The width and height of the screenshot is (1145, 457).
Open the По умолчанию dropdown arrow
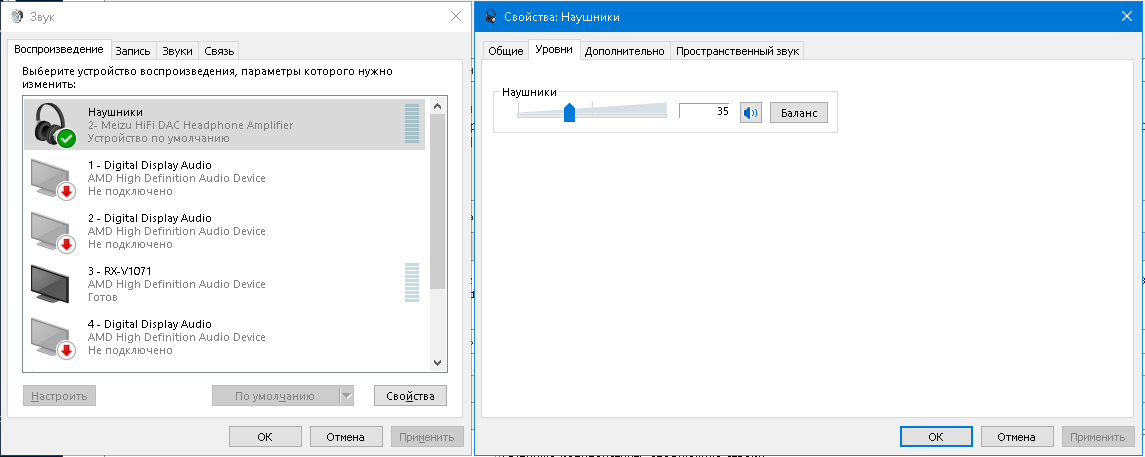tap(347, 396)
